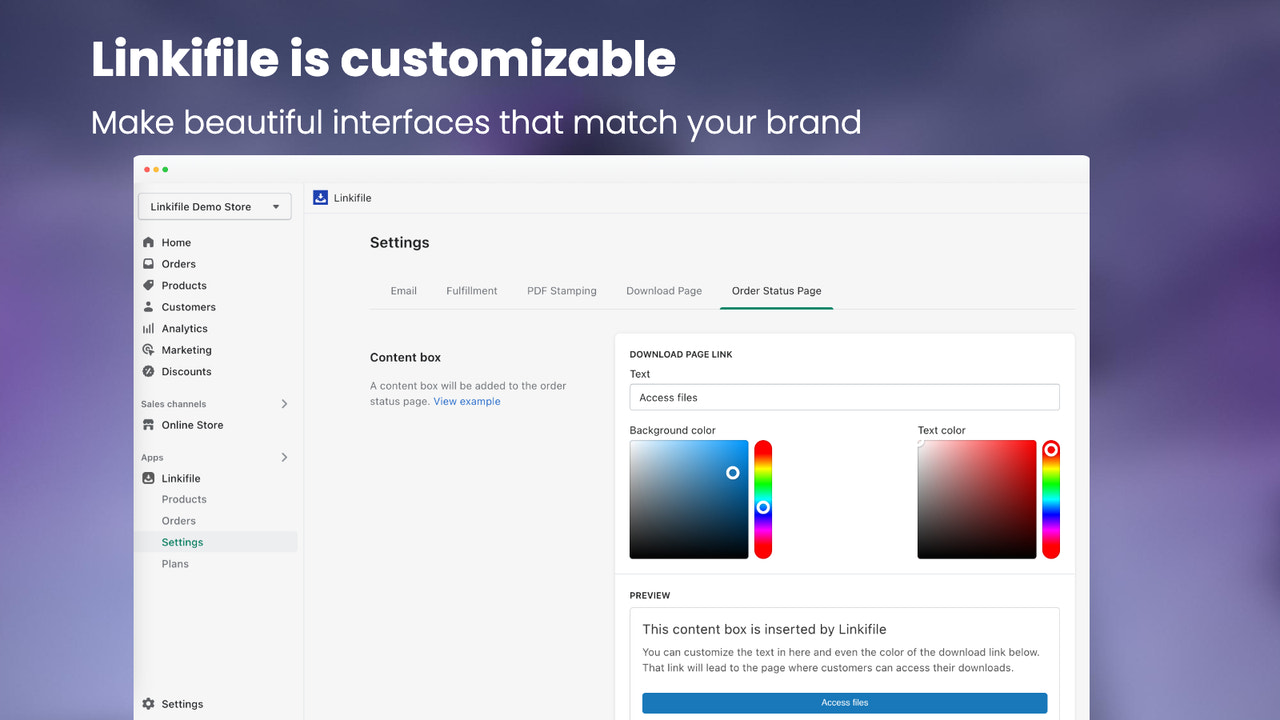This screenshot has height=720, width=1280.
Task: Click the Background color saturation picker area
Action: (689, 499)
